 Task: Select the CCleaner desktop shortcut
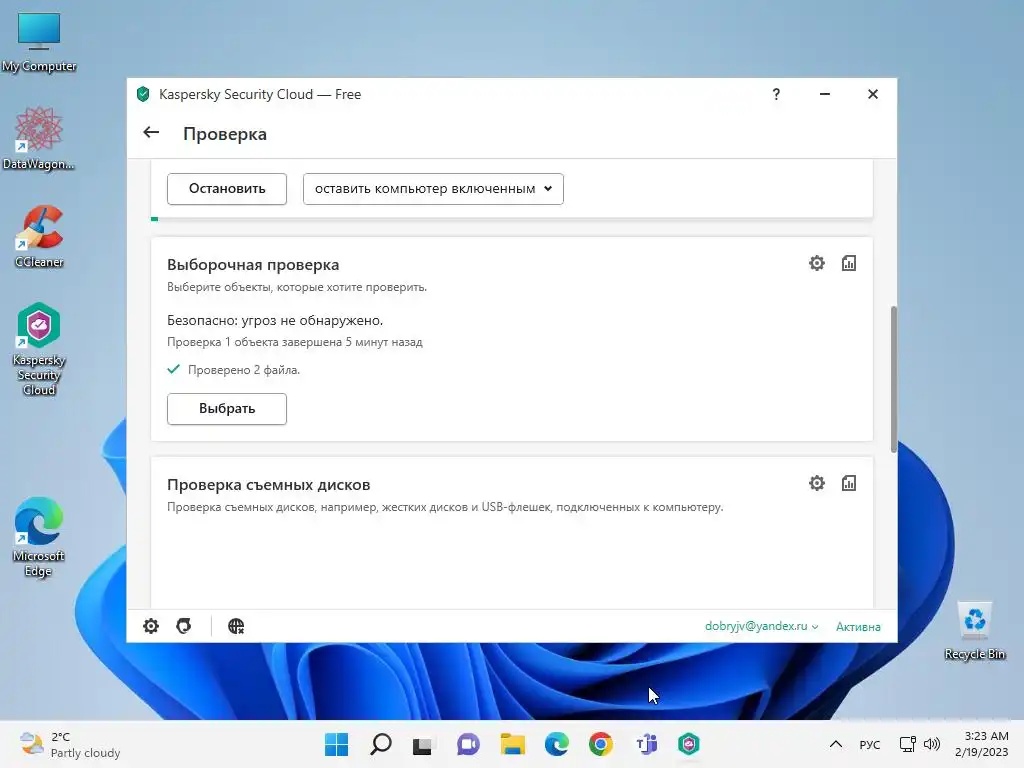pos(39,236)
